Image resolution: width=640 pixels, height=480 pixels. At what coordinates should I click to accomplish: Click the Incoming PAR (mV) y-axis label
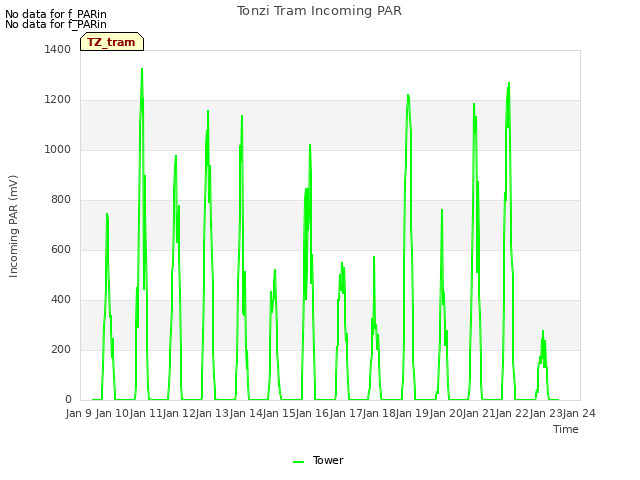coord(13,227)
